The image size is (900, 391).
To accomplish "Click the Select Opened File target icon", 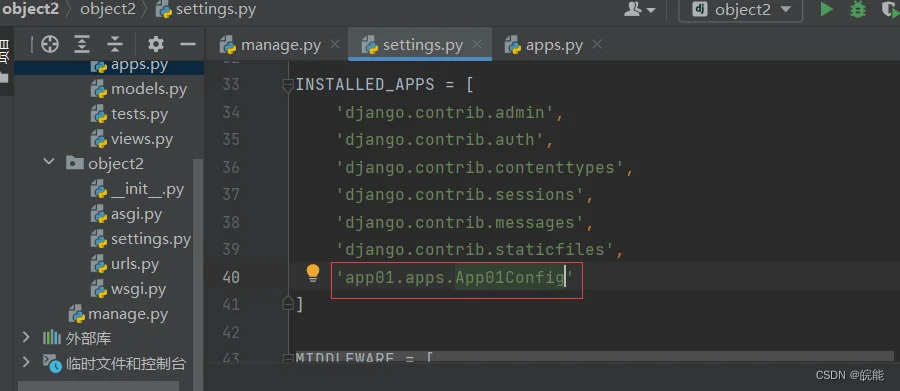I will pyautogui.click(x=50, y=44).
